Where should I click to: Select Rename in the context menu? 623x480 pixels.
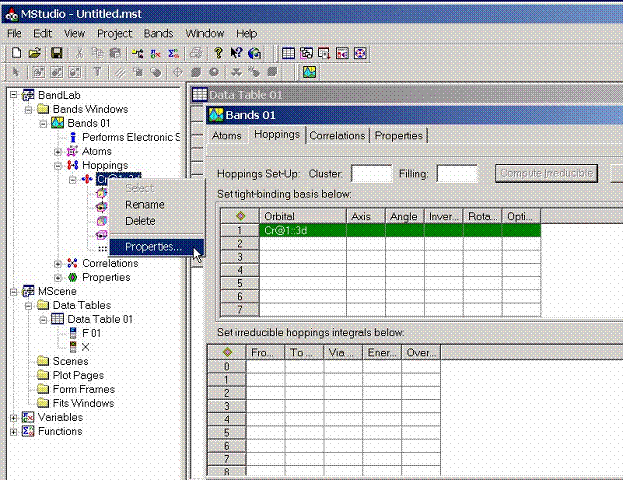pyautogui.click(x=144, y=205)
